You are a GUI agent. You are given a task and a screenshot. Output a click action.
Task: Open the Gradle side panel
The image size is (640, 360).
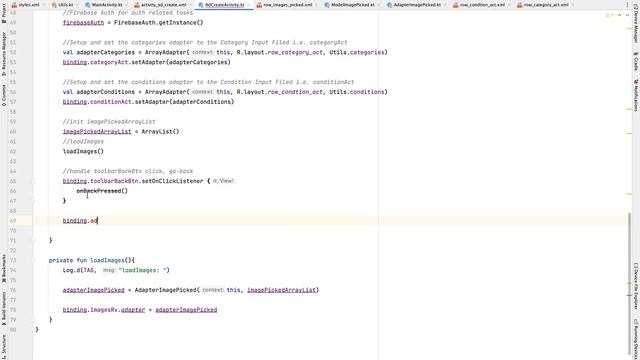click(636, 61)
